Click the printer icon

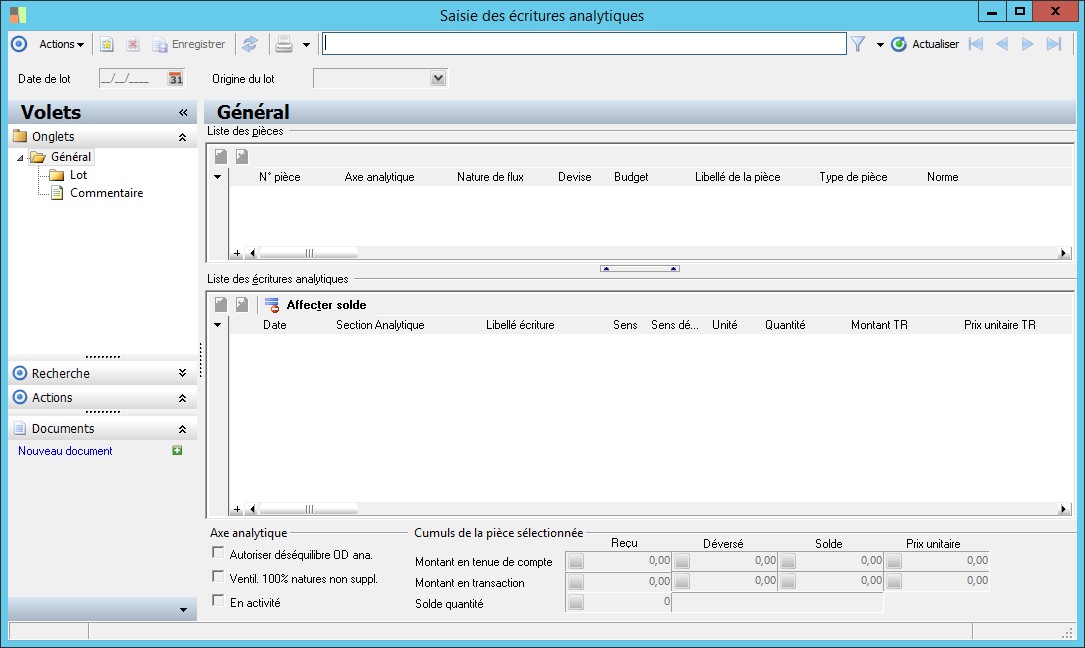[284, 44]
